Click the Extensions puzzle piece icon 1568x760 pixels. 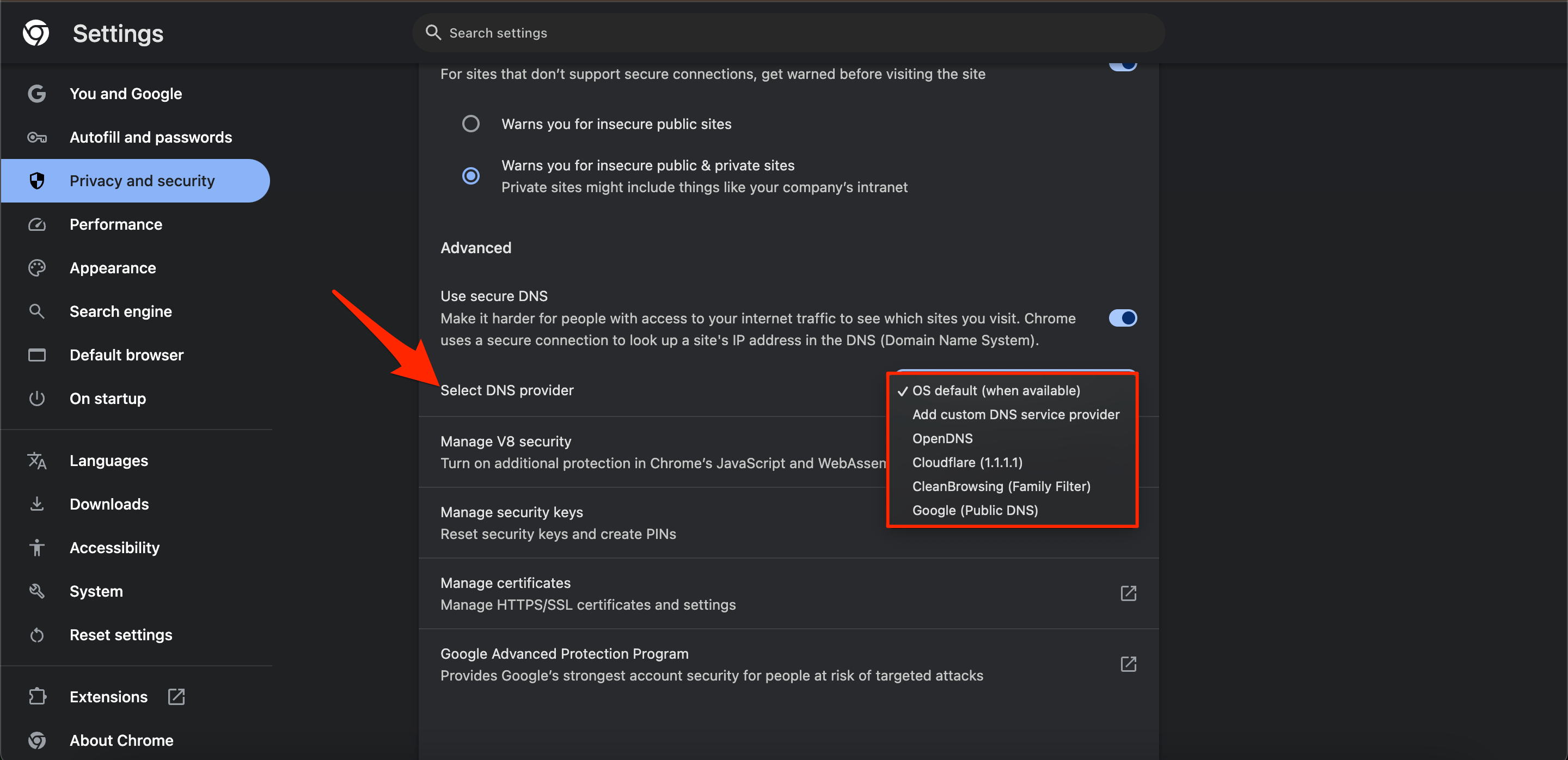[x=37, y=696]
